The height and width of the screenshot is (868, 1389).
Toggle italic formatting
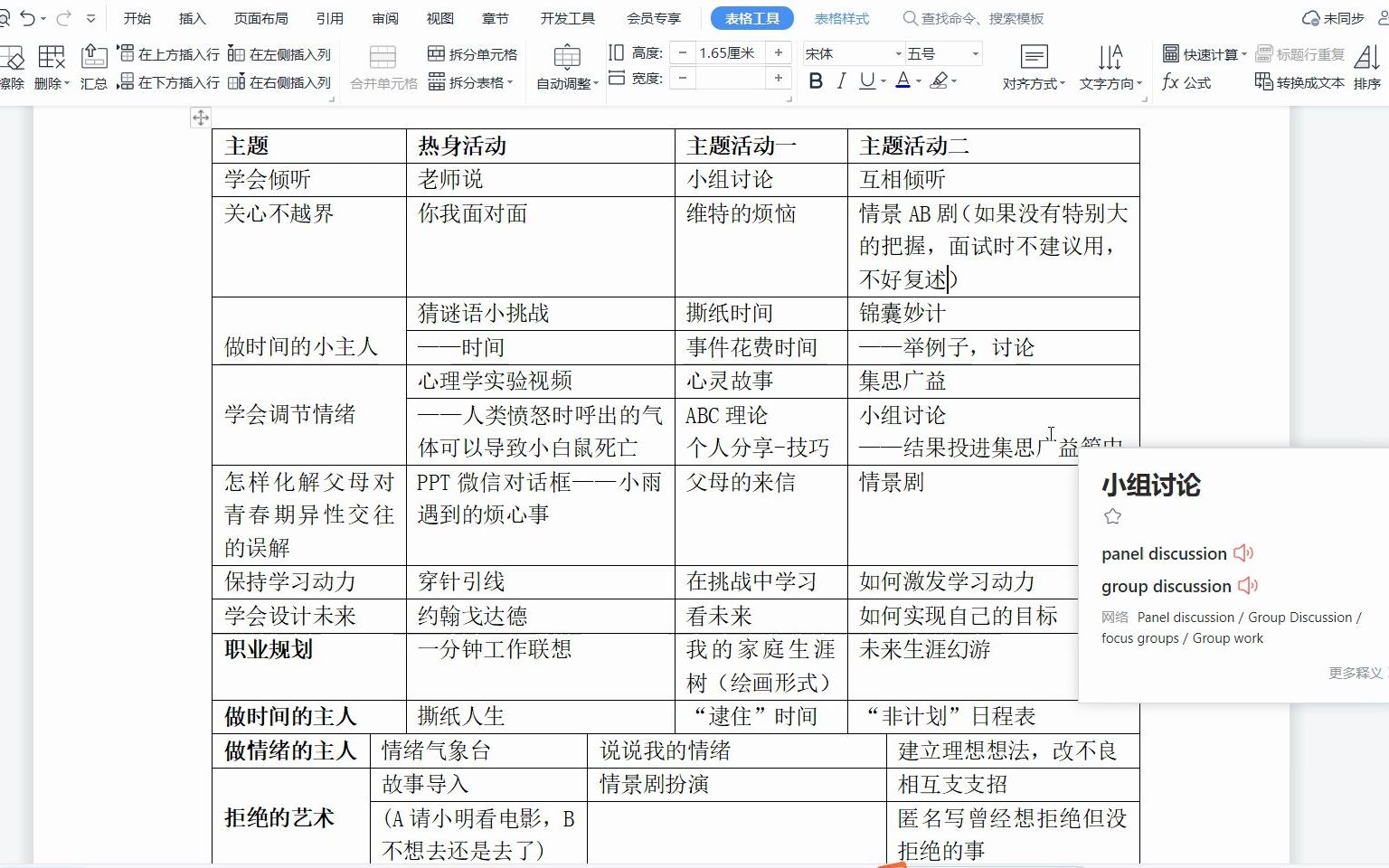[841, 81]
